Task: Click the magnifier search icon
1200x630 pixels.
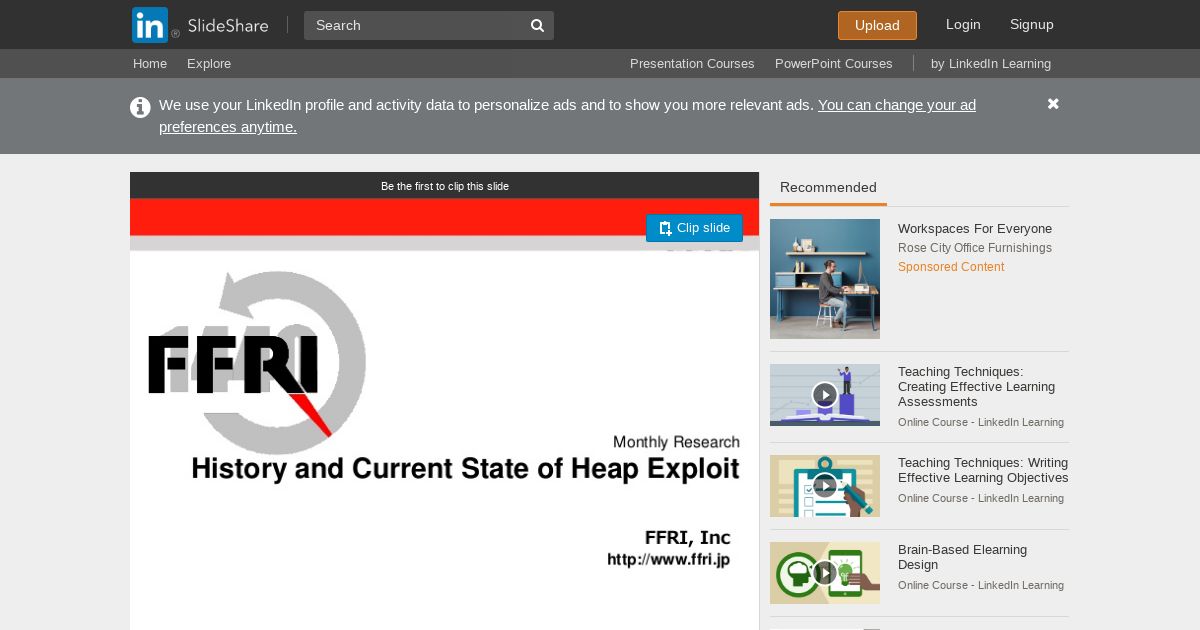Action: [x=537, y=25]
